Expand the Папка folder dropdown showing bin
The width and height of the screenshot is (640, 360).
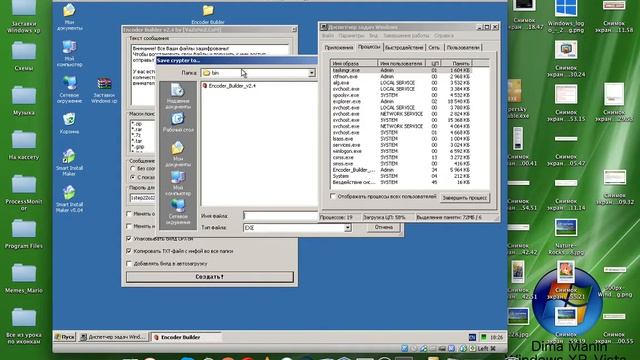[311, 73]
